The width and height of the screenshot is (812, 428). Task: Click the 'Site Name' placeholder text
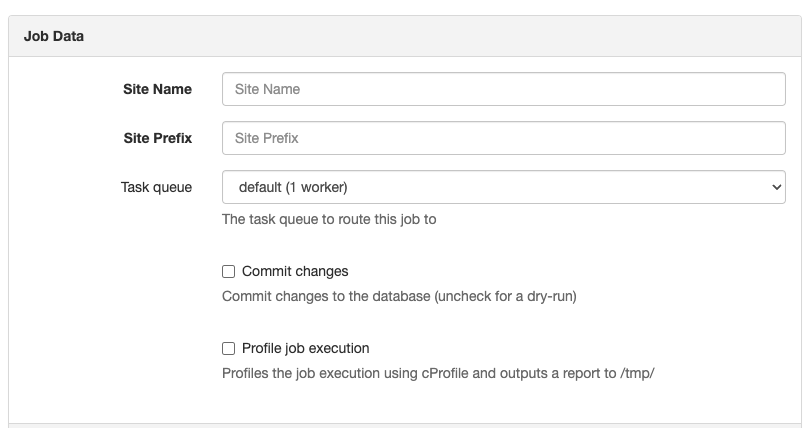267,89
